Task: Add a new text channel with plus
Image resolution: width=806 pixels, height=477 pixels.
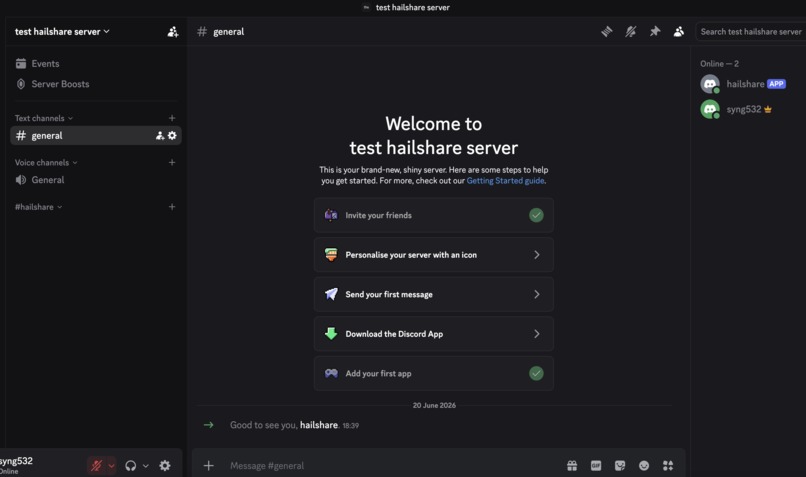Action: point(172,118)
